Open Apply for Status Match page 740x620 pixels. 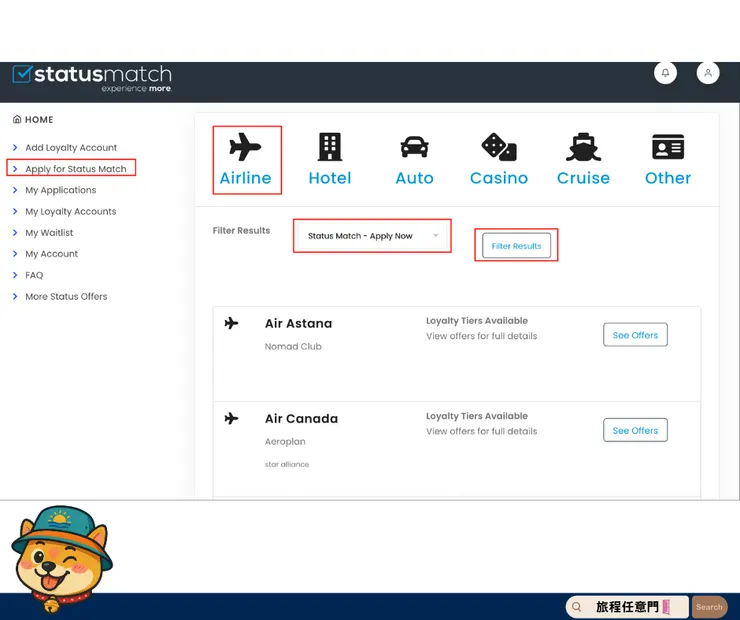point(76,169)
